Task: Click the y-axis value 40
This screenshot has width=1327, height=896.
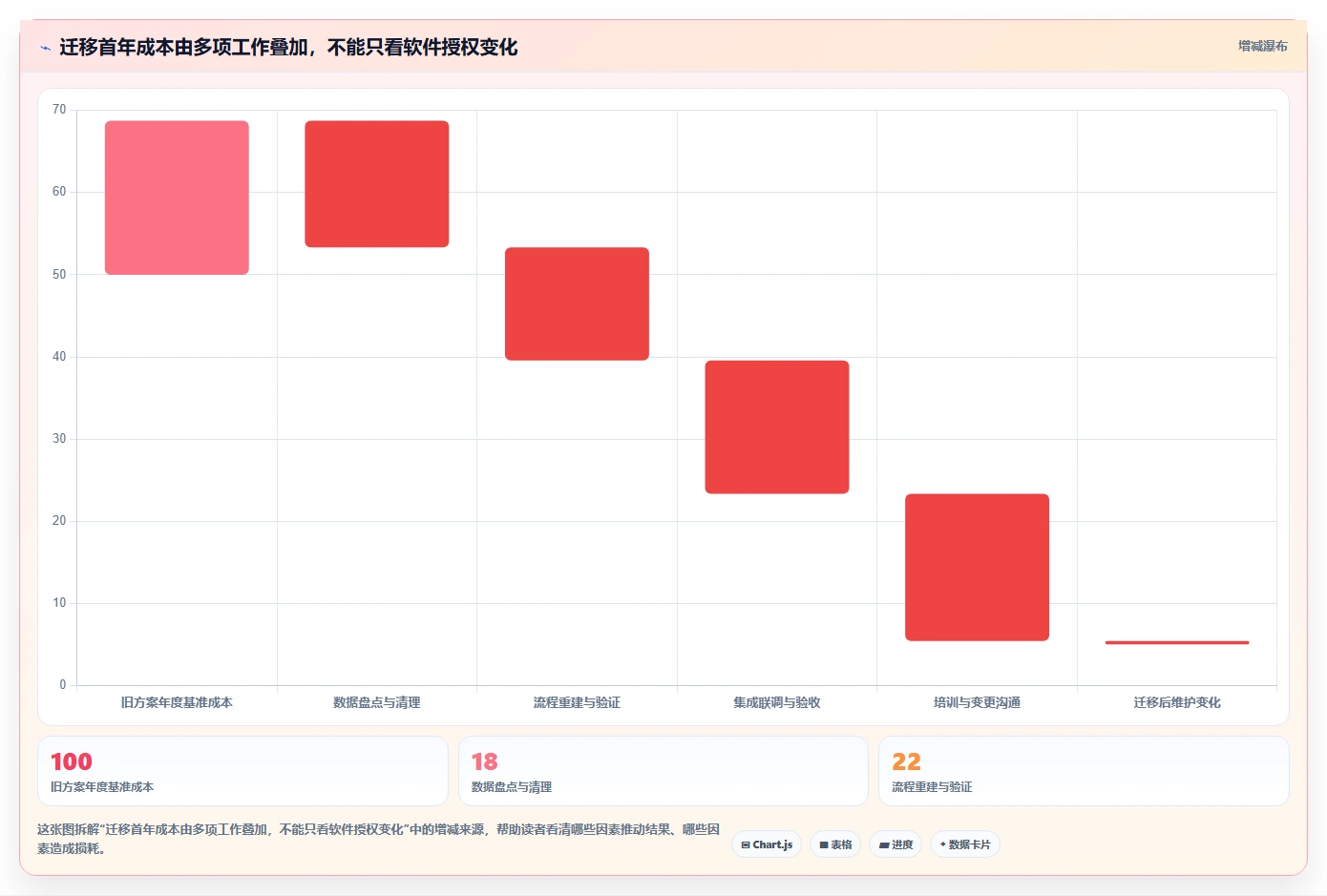Action: click(59, 357)
